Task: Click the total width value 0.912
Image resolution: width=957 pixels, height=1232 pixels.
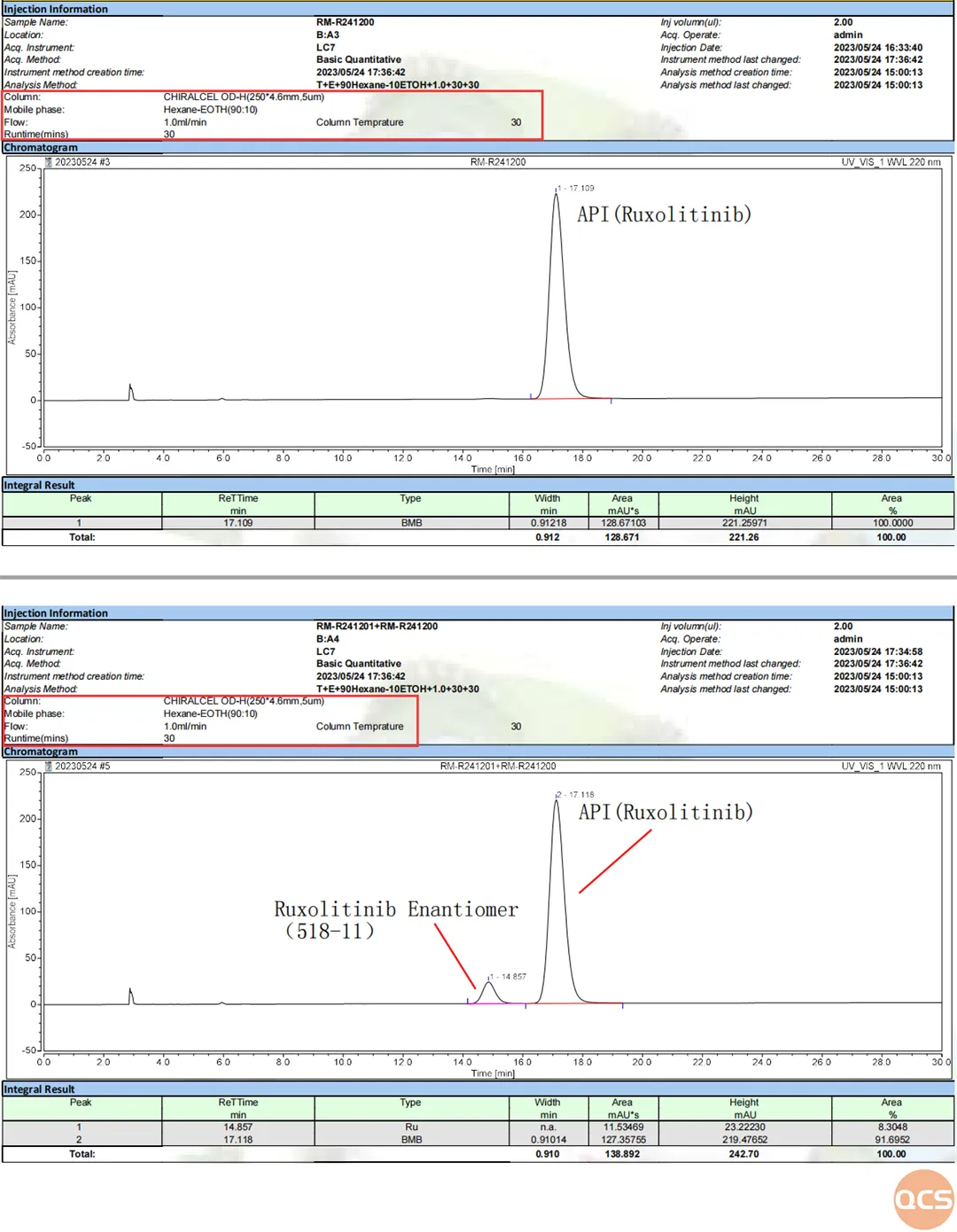Action: point(548,537)
